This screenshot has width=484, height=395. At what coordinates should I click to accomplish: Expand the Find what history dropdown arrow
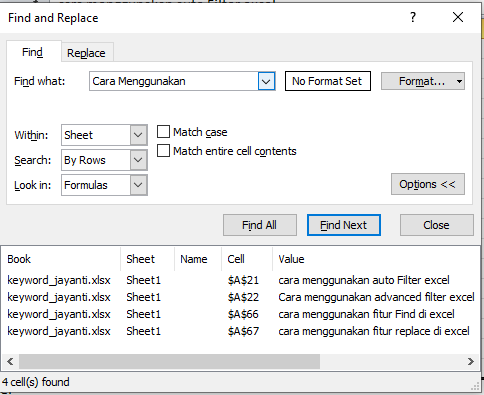click(x=266, y=81)
